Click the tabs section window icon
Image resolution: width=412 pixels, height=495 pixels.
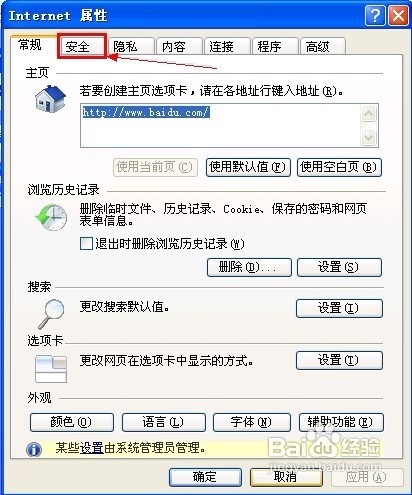[51, 369]
